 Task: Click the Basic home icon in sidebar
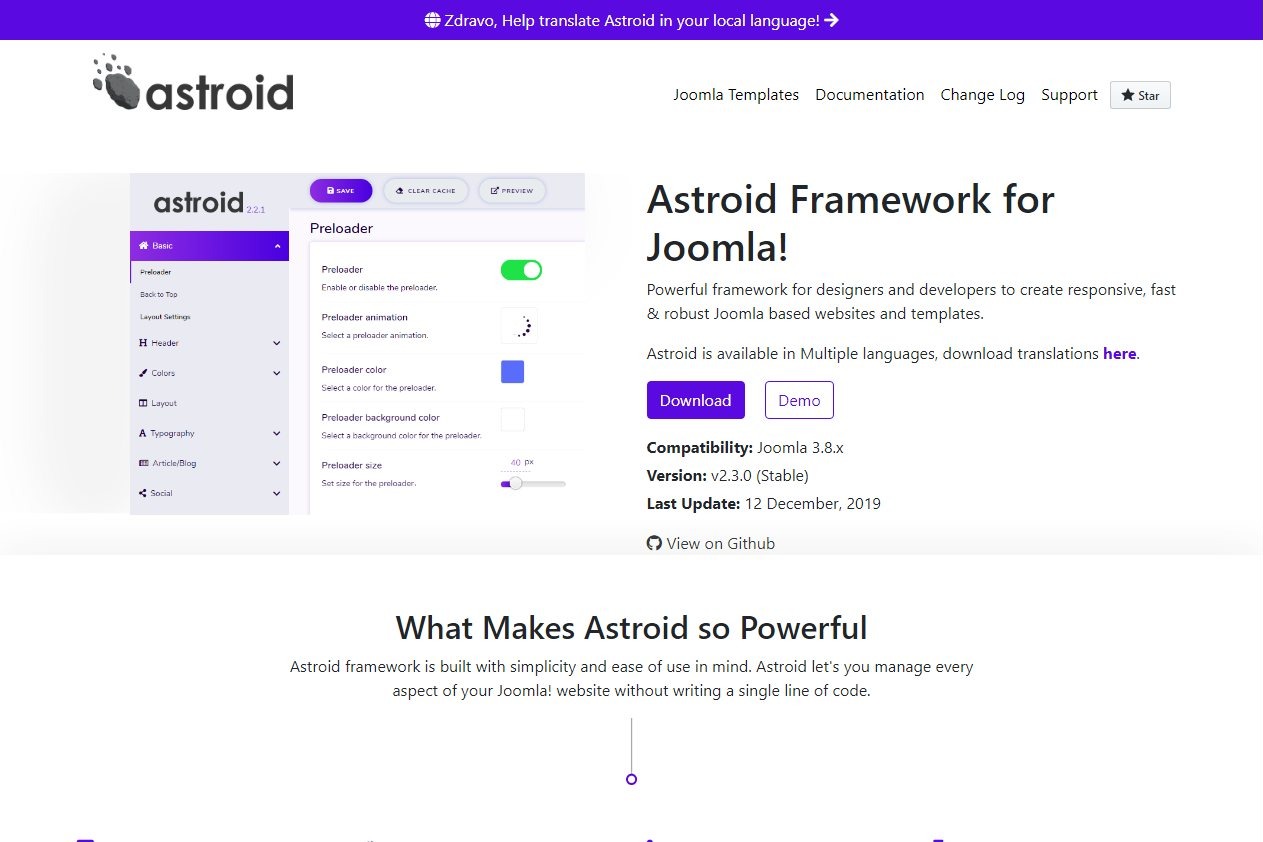point(146,245)
